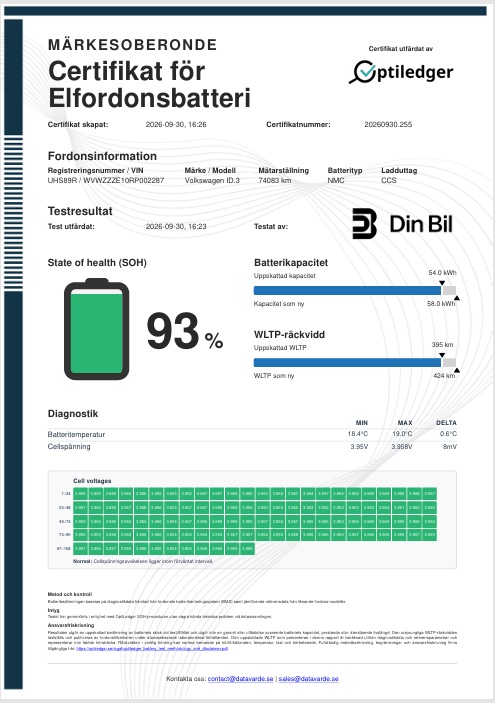The image size is (495, 703).
Task: Click the '1-24' cell voltage row label
Action: pos(66,494)
